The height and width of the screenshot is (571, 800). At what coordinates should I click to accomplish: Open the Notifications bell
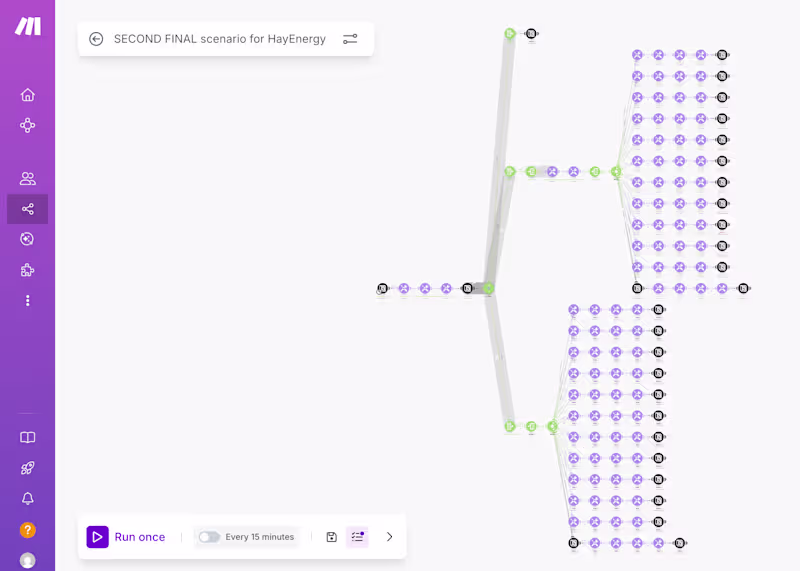(x=28, y=498)
